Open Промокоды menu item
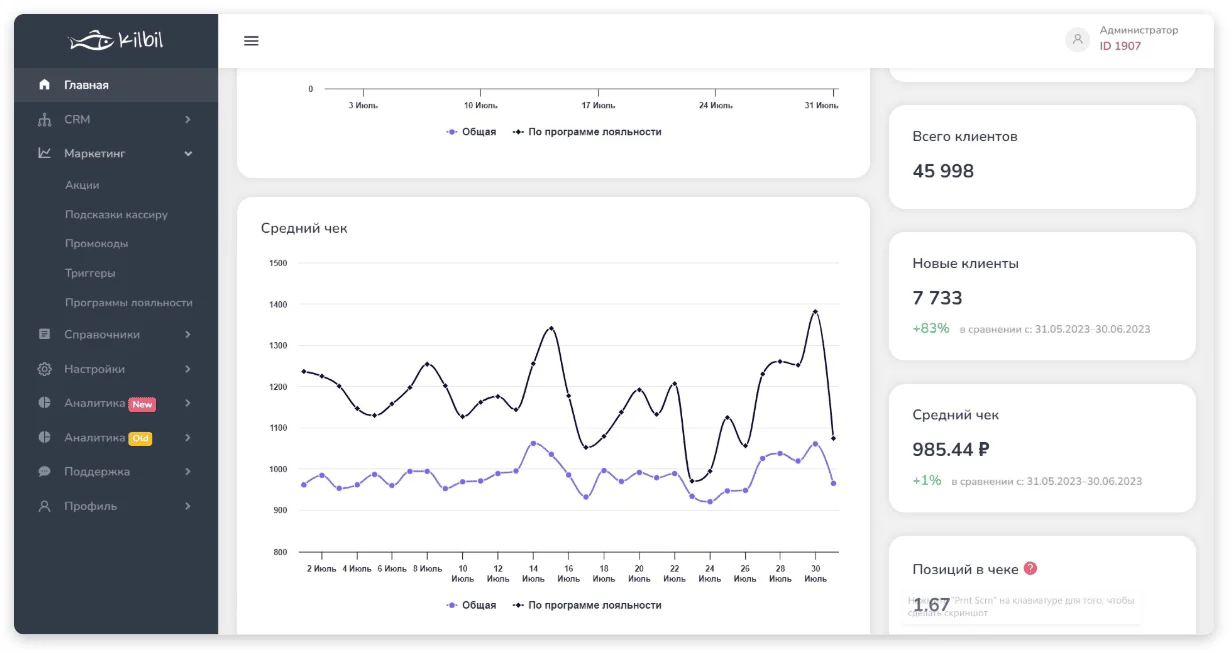Viewport: 1232px width, 653px height. (96, 243)
